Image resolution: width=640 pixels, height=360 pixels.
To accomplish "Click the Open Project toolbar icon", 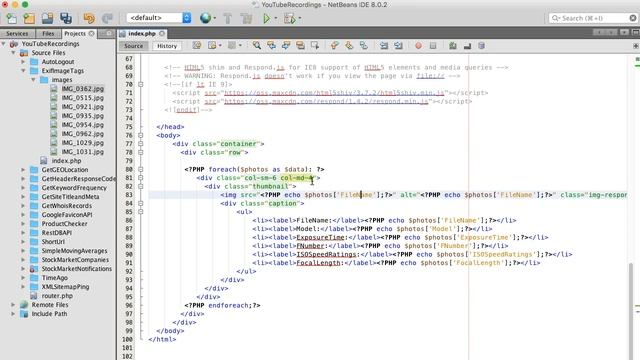I will click(x=47, y=18).
